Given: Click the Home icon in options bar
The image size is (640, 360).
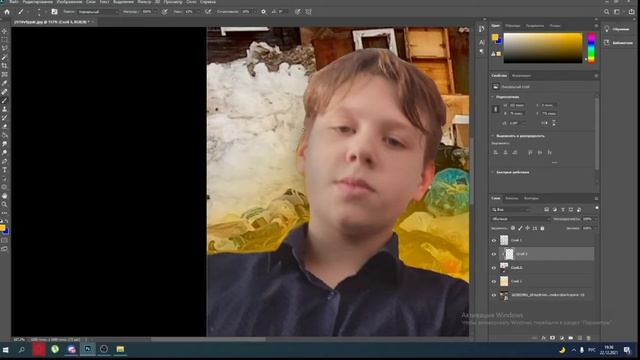Looking at the screenshot, I should pos(7,12).
